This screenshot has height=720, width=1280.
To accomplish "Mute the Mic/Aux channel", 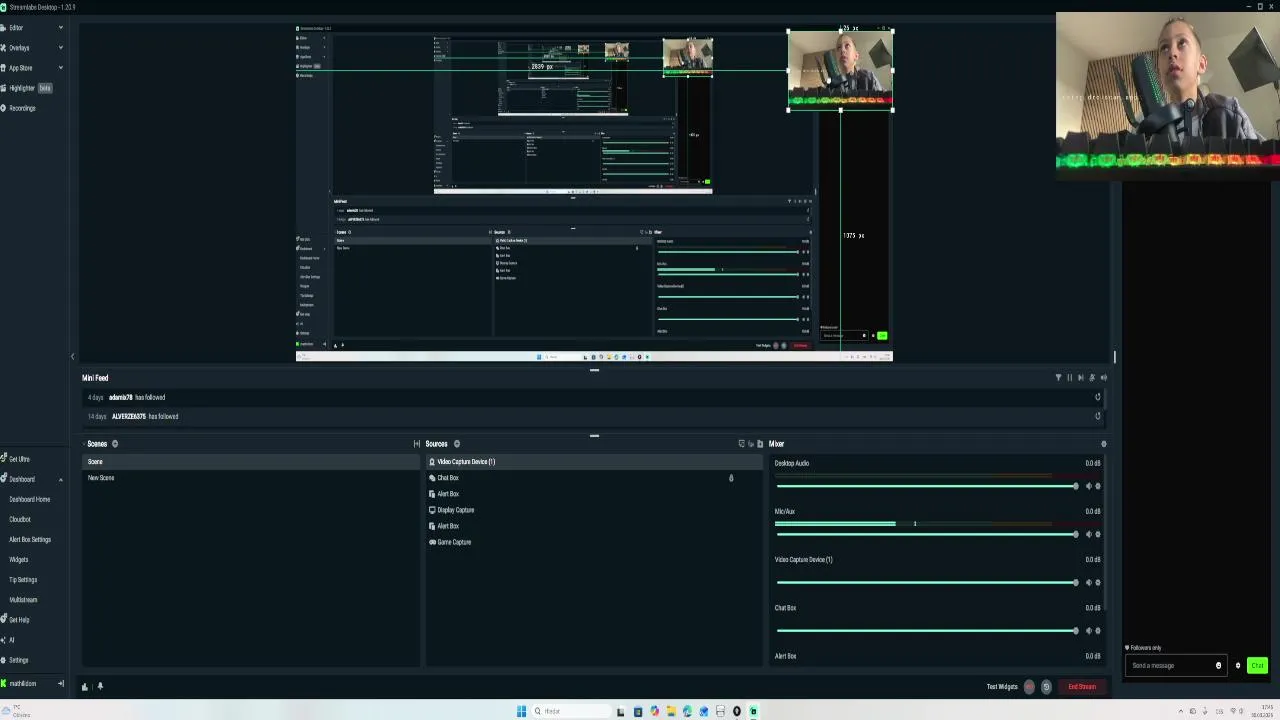I will click(1088, 534).
